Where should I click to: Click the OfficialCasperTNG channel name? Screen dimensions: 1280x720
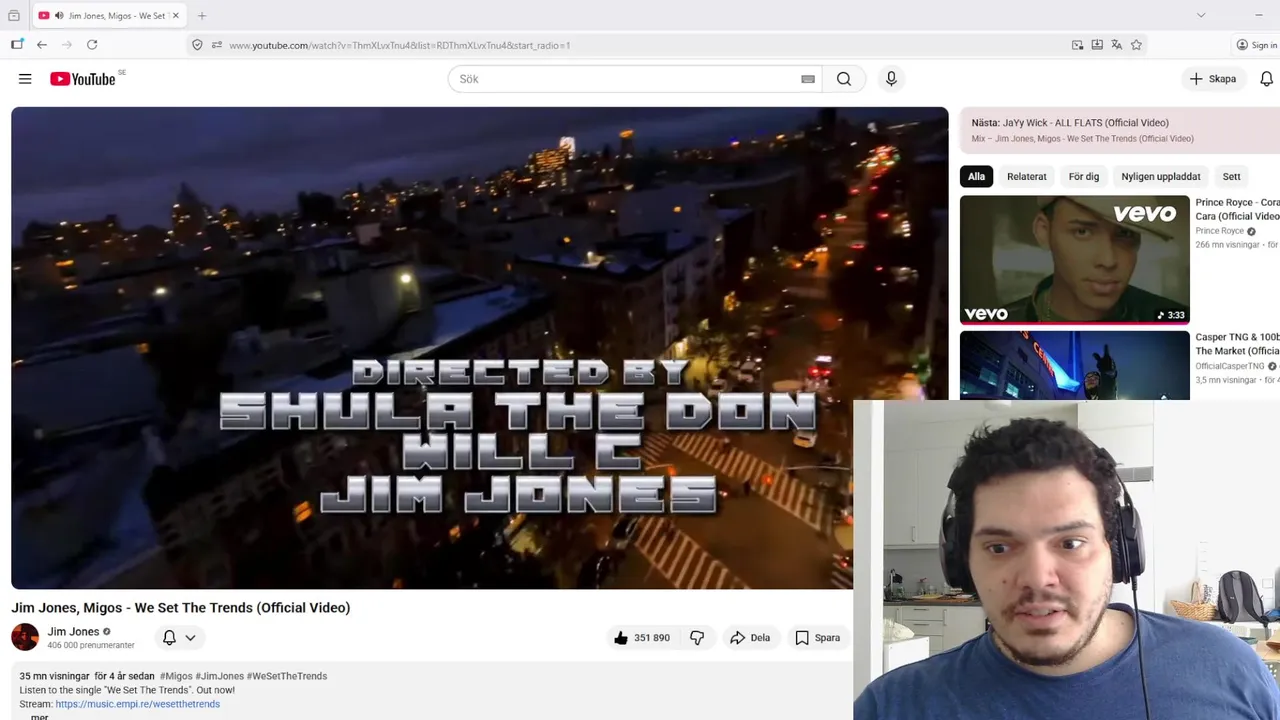click(x=1229, y=366)
